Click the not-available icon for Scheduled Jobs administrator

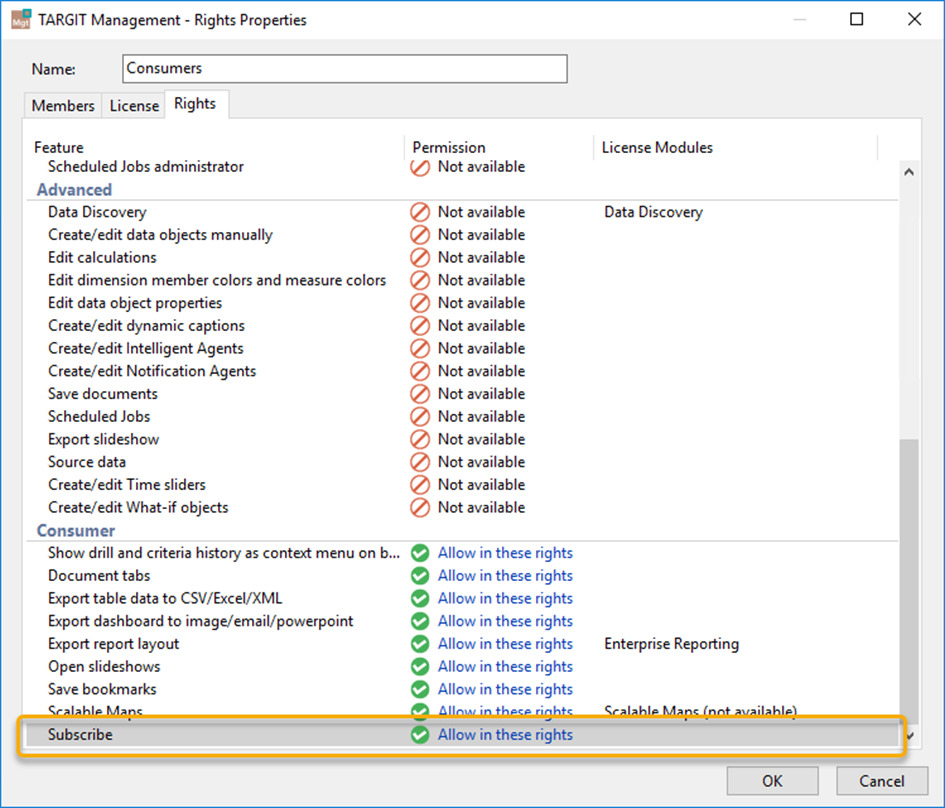pyautogui.click(x=420, y=167)
